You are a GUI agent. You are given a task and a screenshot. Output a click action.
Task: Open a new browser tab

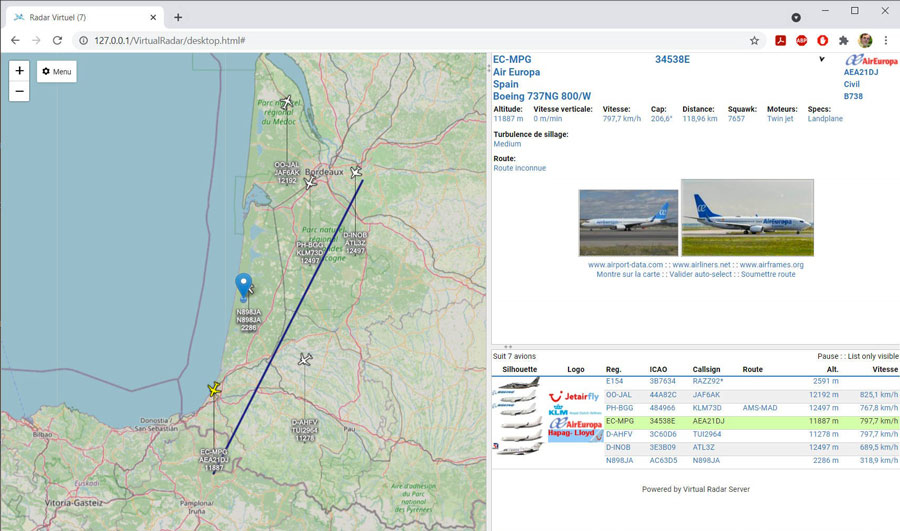point(178,17)
